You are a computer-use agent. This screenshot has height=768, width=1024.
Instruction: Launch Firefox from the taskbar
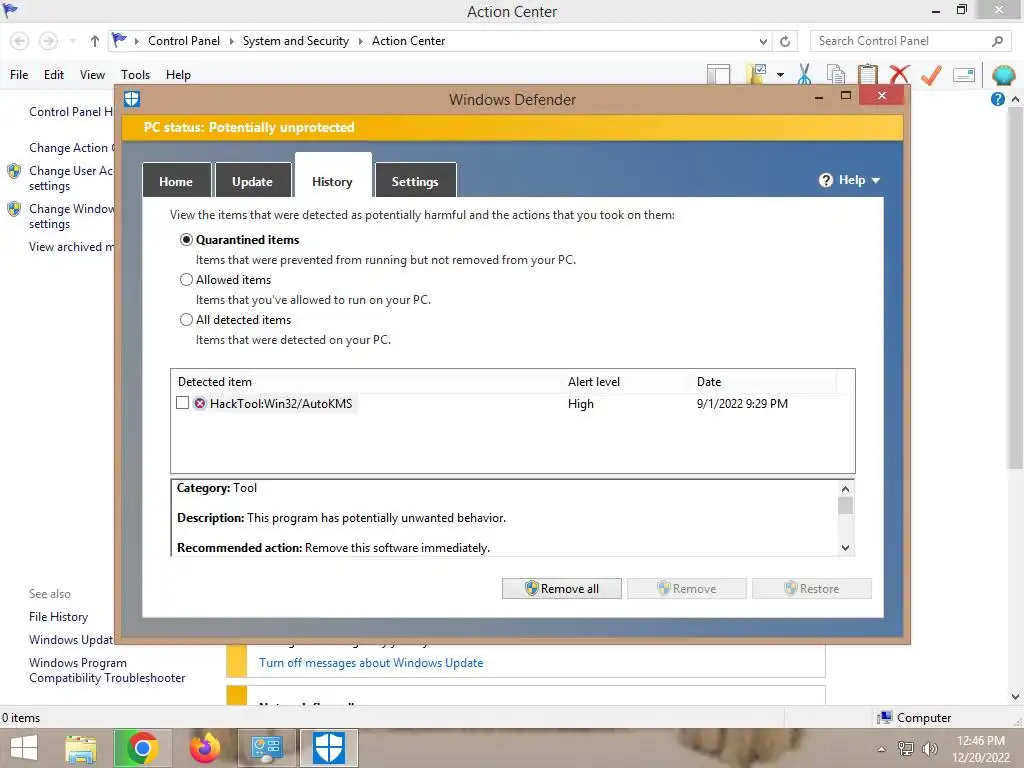[204, 748]
